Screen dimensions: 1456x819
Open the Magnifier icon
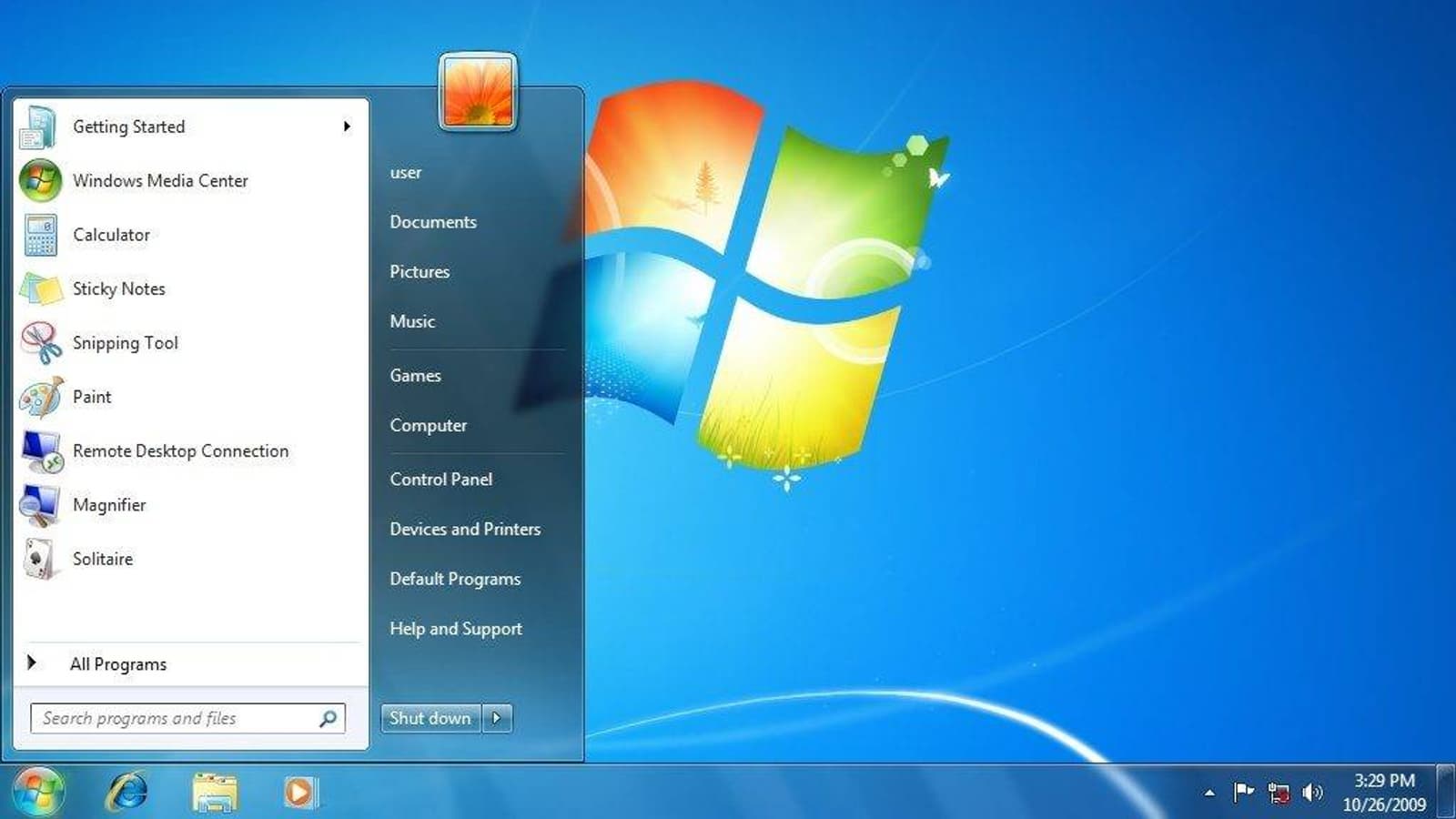point(40,505)
